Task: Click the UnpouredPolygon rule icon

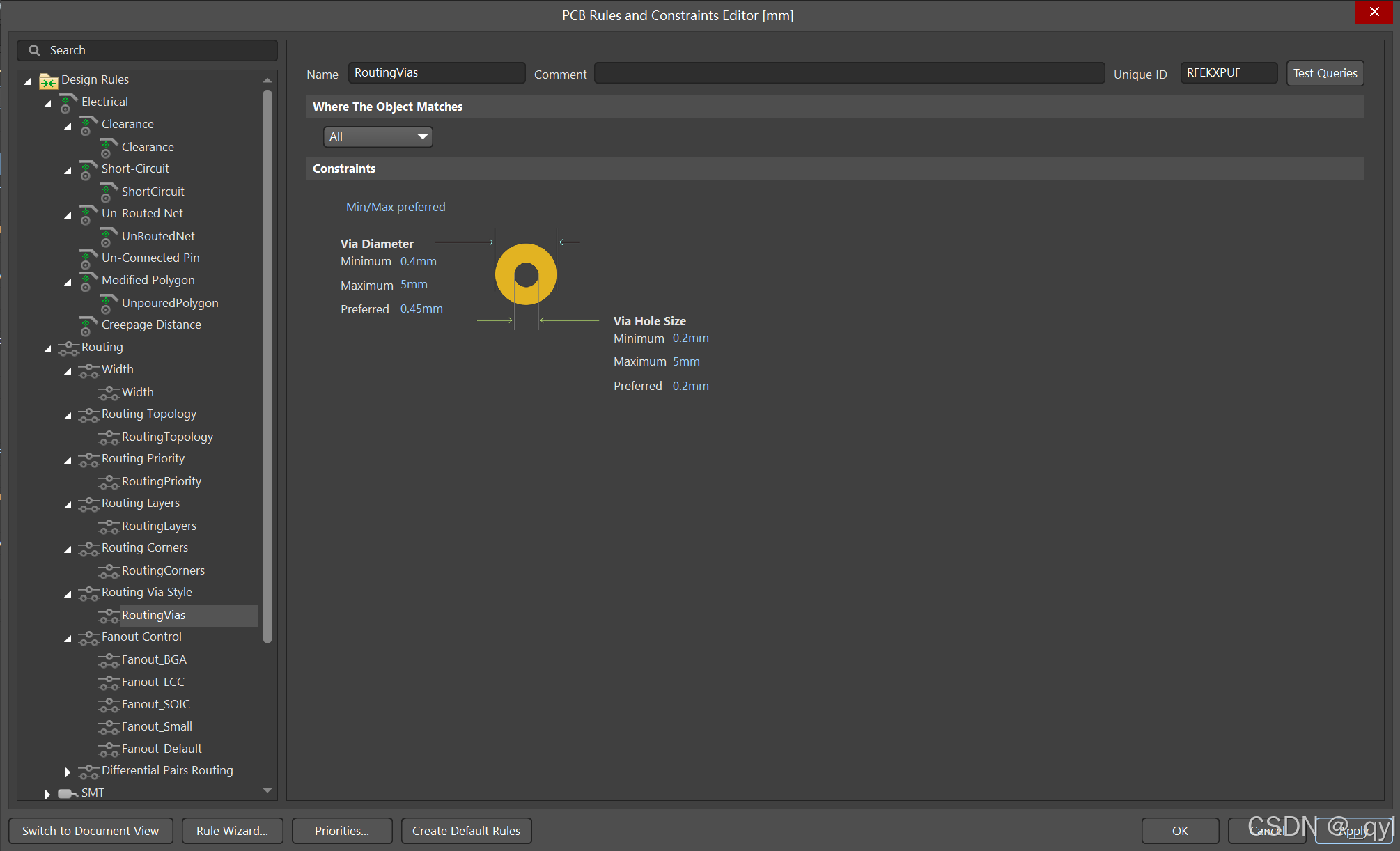Action: [109, 304]
